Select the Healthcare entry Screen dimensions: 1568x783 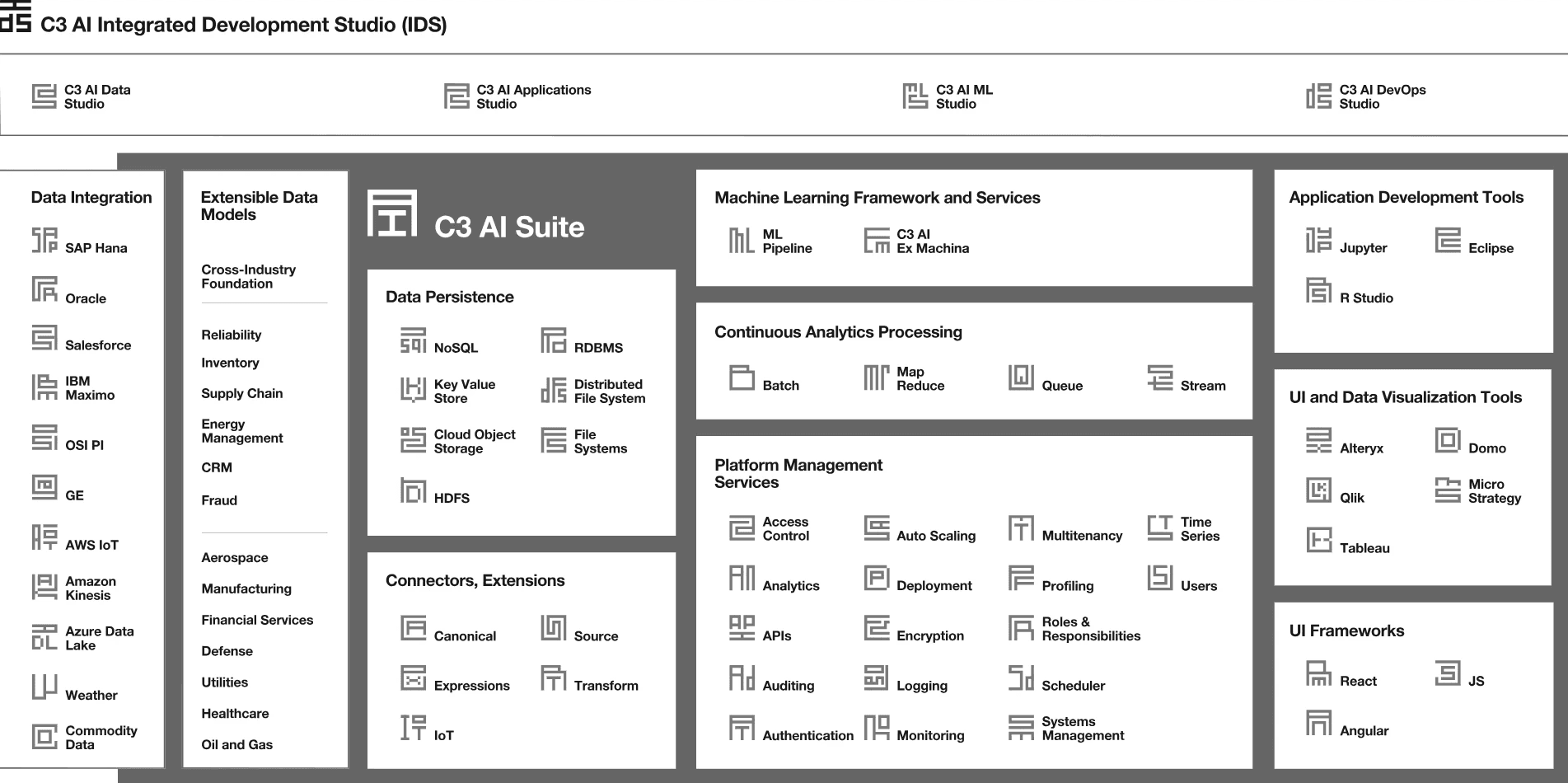[235, 714]
